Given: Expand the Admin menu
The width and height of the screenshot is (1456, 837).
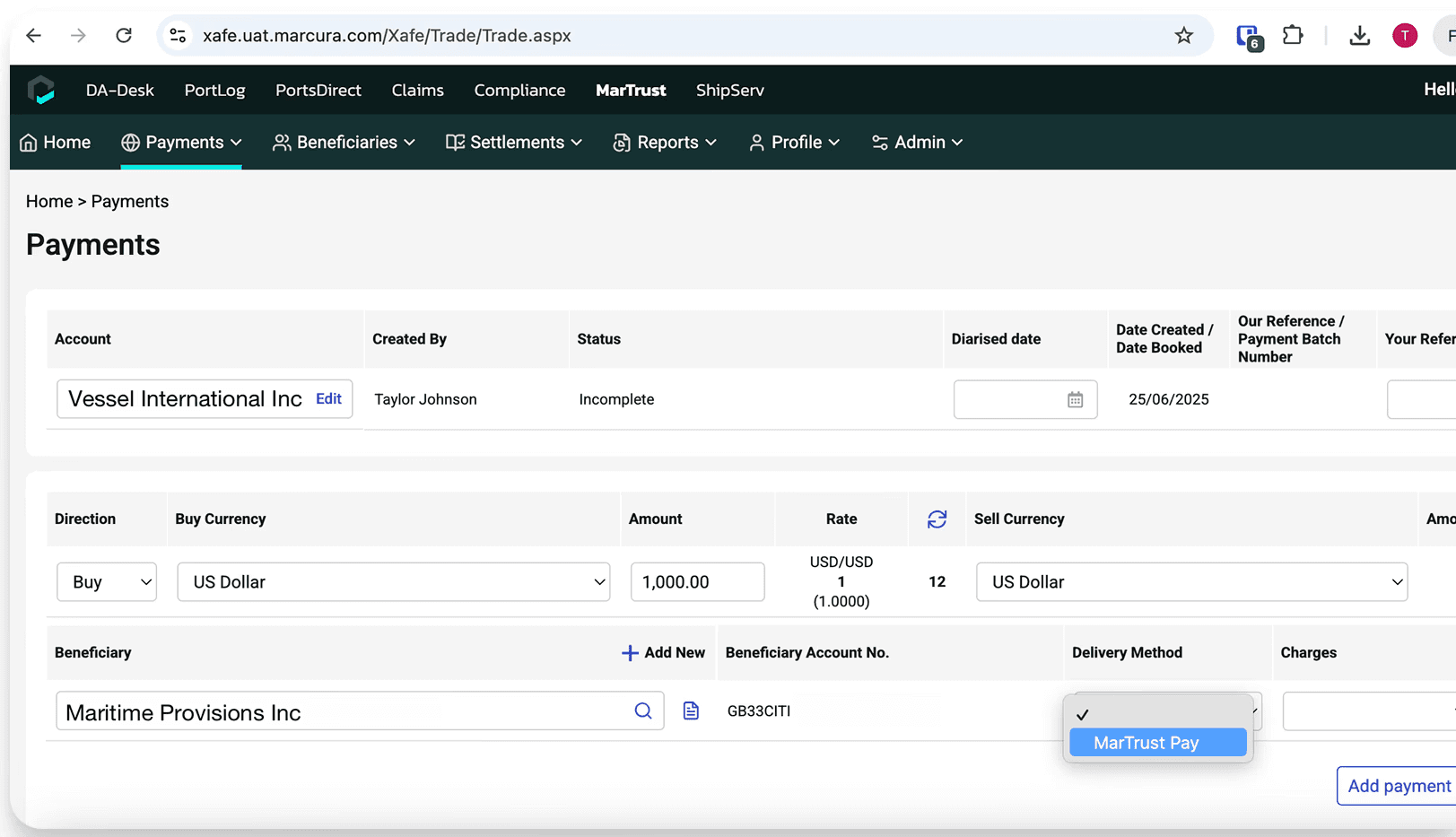Looking at the screenshot, I should pyautogui.click(x=918, y=143).
